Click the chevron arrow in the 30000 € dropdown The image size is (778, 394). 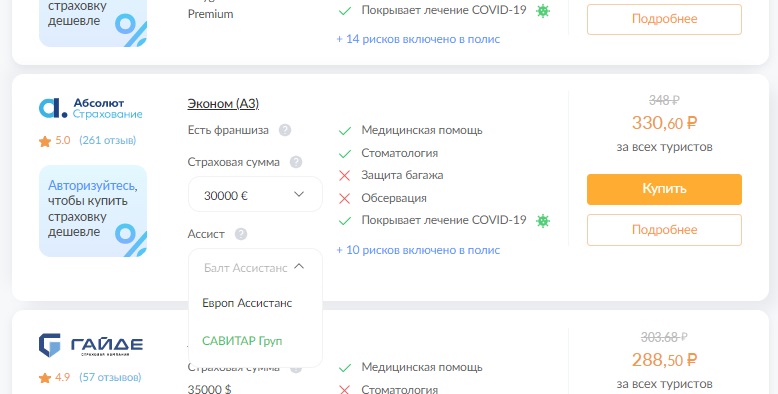tap(299, 194)
